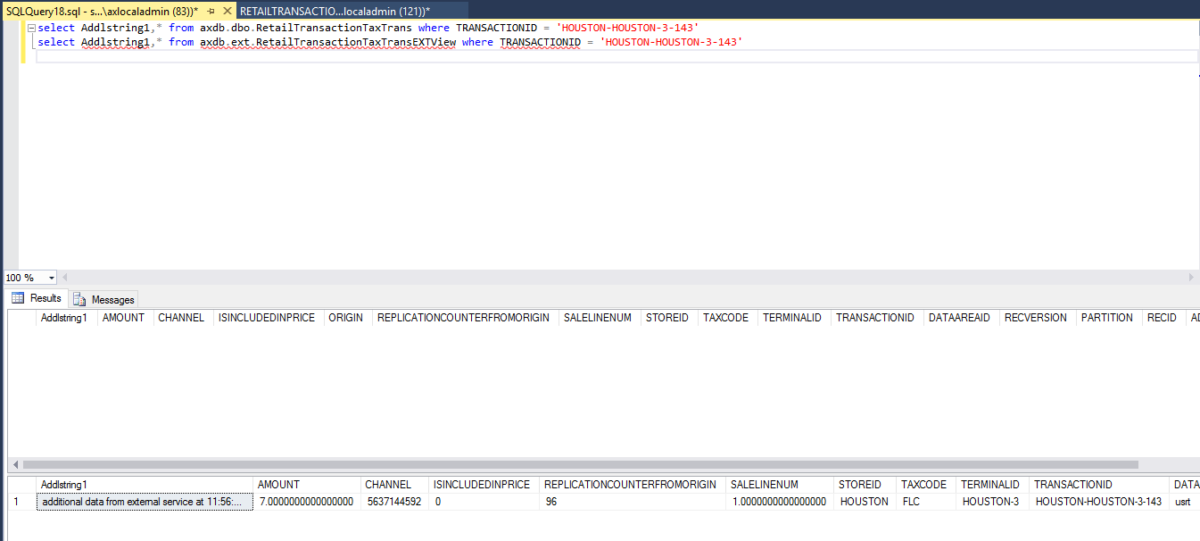Viewport: 1200px width, 541px height.
Task: Click the right arrow of the editor horizontal scrollbar
Action: (x=1191, y=277)
